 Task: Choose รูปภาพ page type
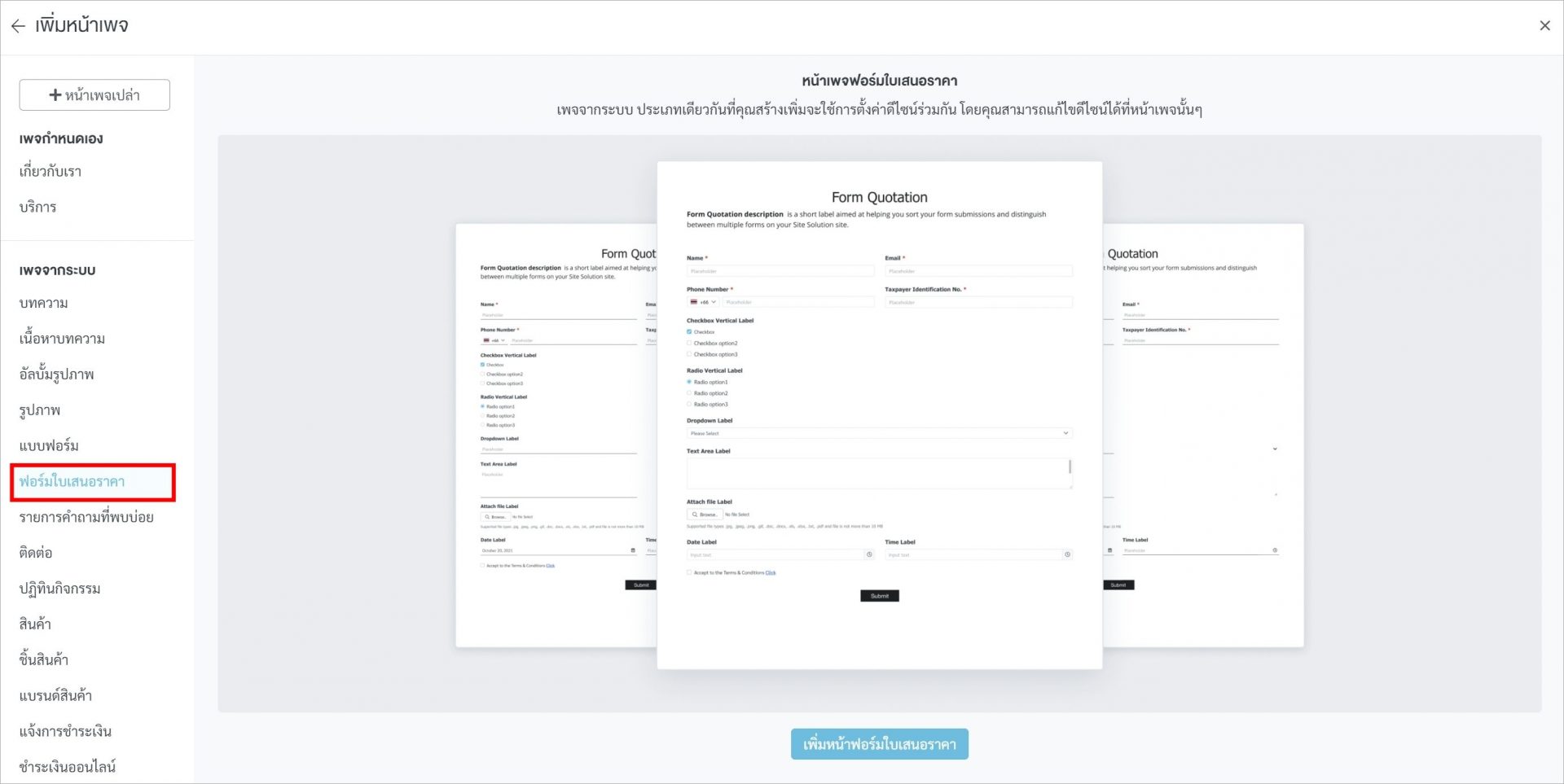(x=40, y=410)
